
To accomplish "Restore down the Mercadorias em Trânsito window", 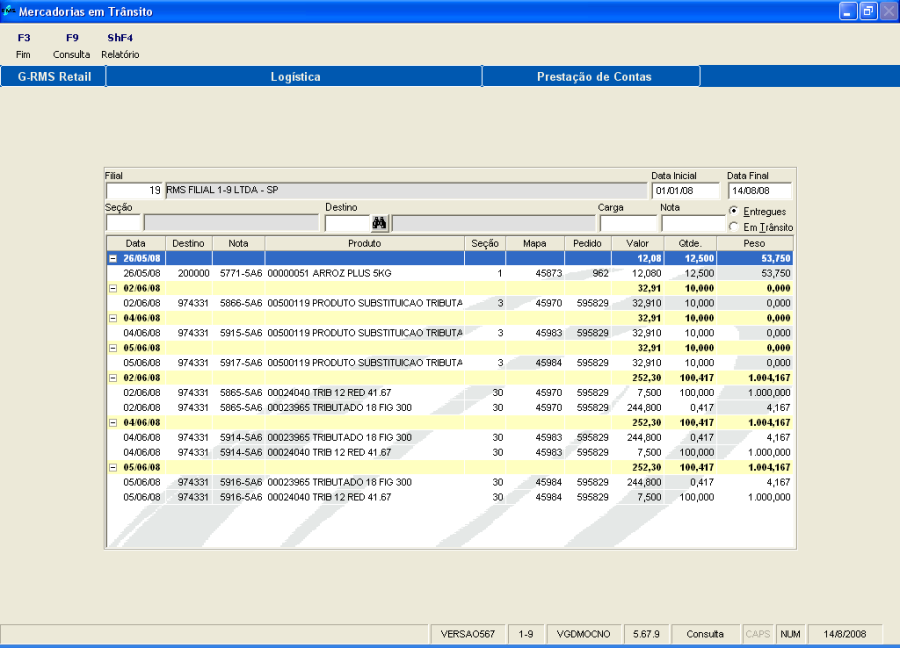I will [x=868, y=11].
